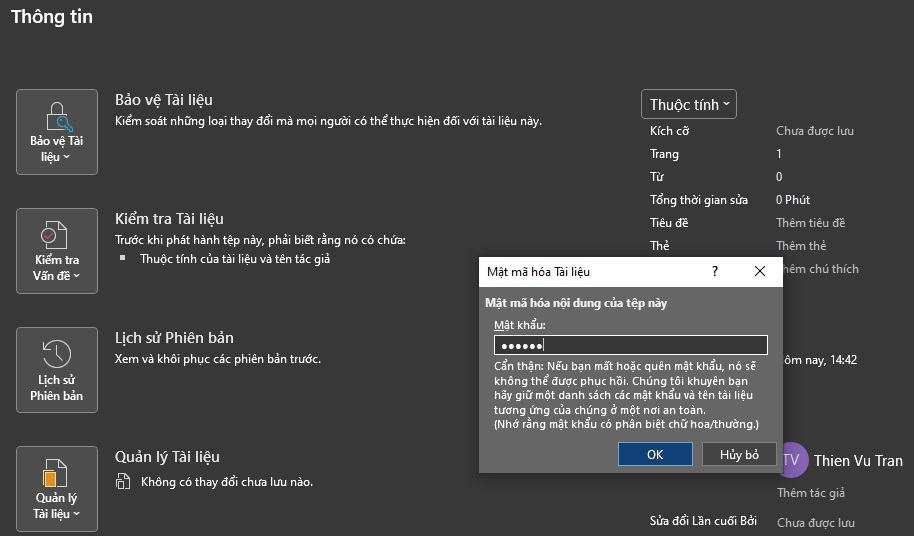Click the Mật khẩu password field
The width and height of the screenshot is (914, 536).
click(630, 345)
